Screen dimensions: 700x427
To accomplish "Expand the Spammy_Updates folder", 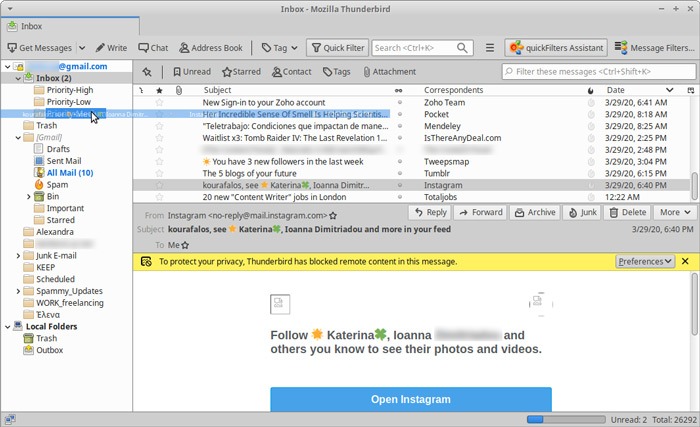I will click(18, 291).
